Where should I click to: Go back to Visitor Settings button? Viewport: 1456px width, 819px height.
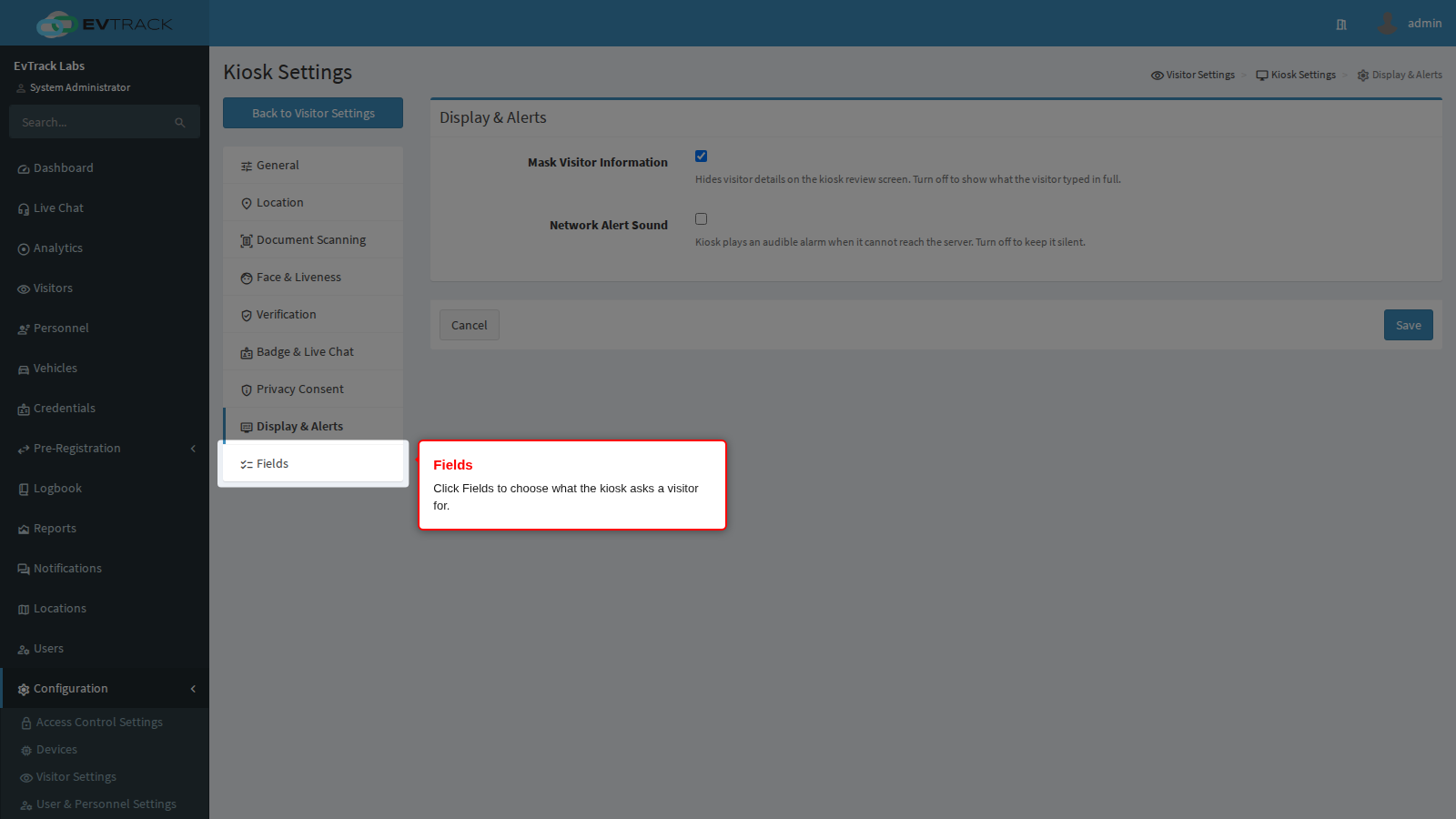point(313,113)
